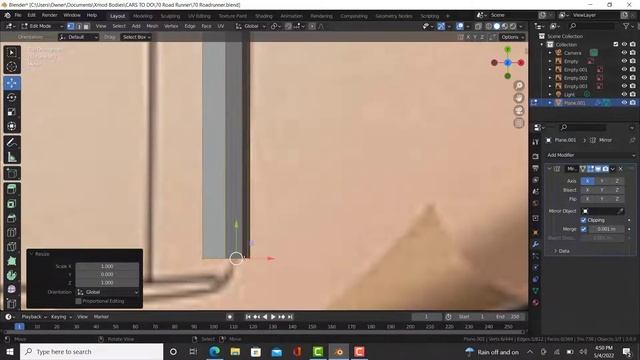Toggle X-ray view in viewport header
Screen dimensions: 640x360
pyautogui.click(x=478, y=26)
